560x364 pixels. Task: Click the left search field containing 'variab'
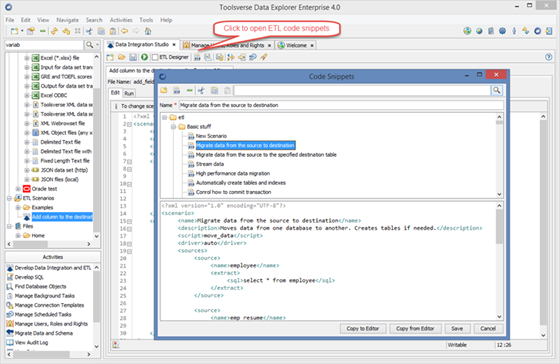[x=44, y=45]
